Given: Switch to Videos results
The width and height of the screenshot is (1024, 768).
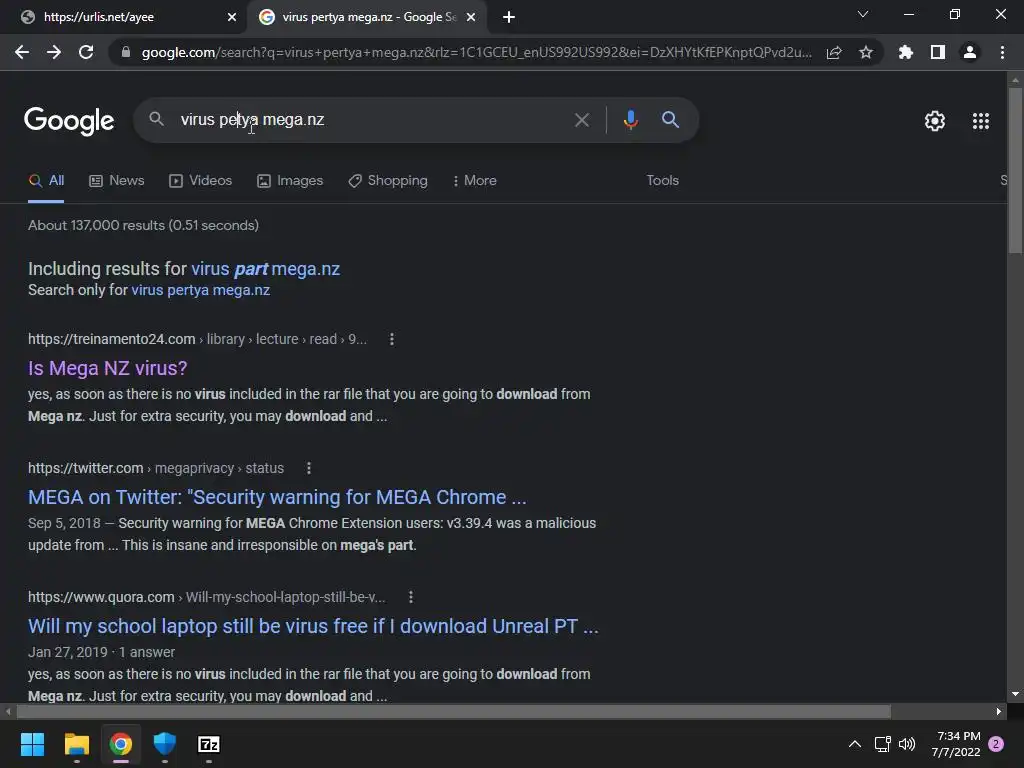Looking at the screenshot, I should pyautogui.click(x=200, y=181).
